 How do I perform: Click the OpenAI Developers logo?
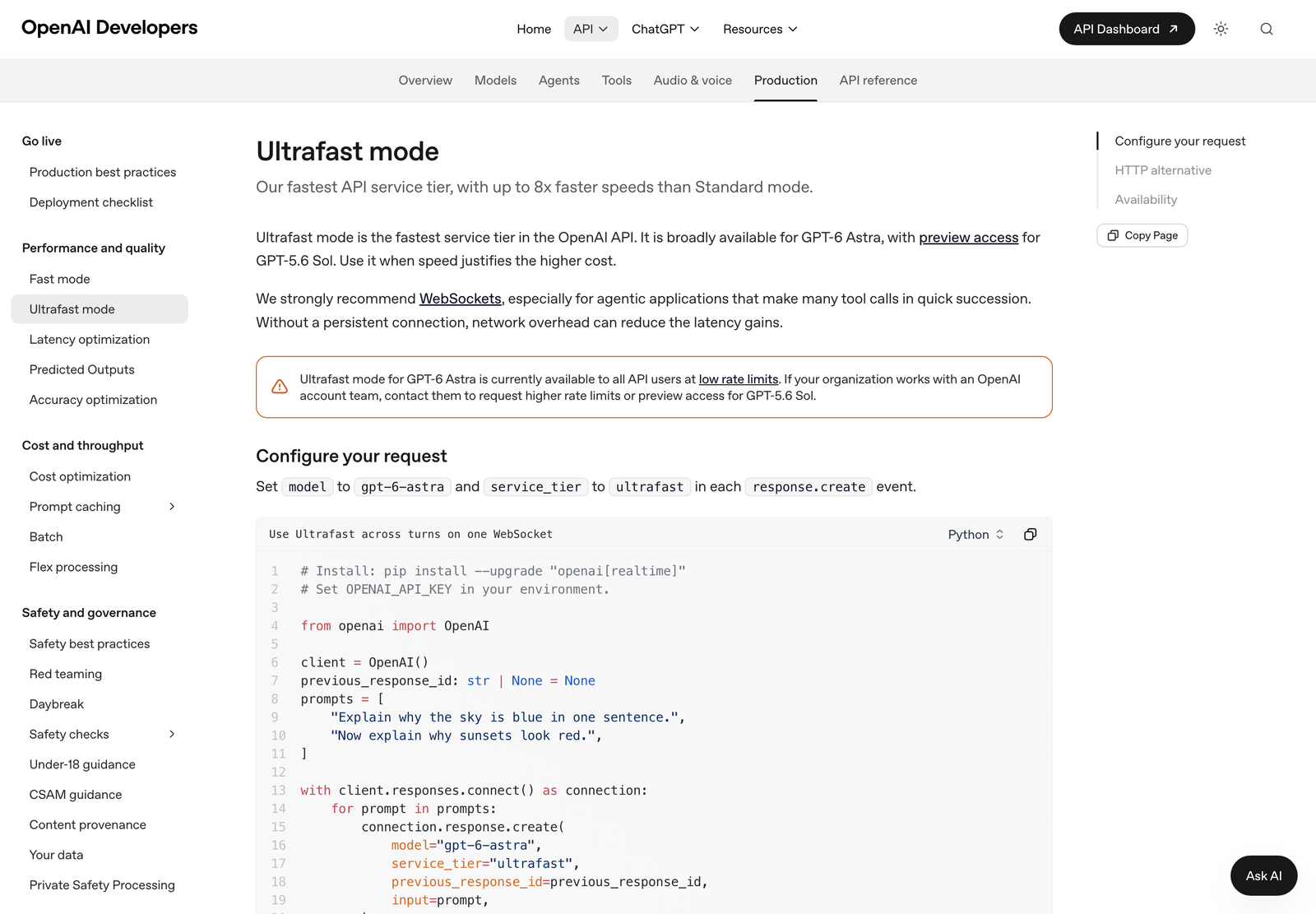(x=109, y=28)
